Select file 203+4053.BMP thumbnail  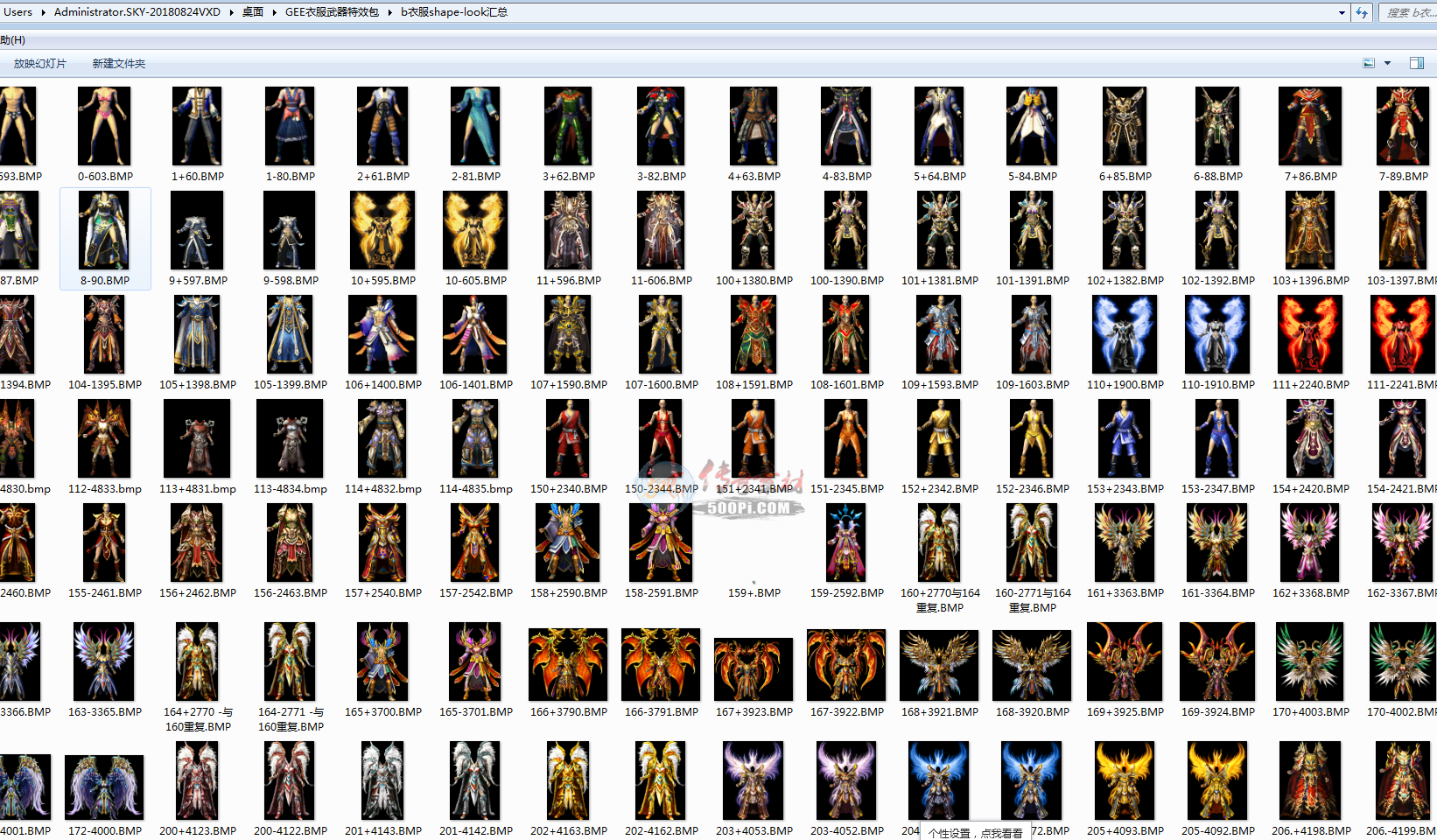(754, 780)
